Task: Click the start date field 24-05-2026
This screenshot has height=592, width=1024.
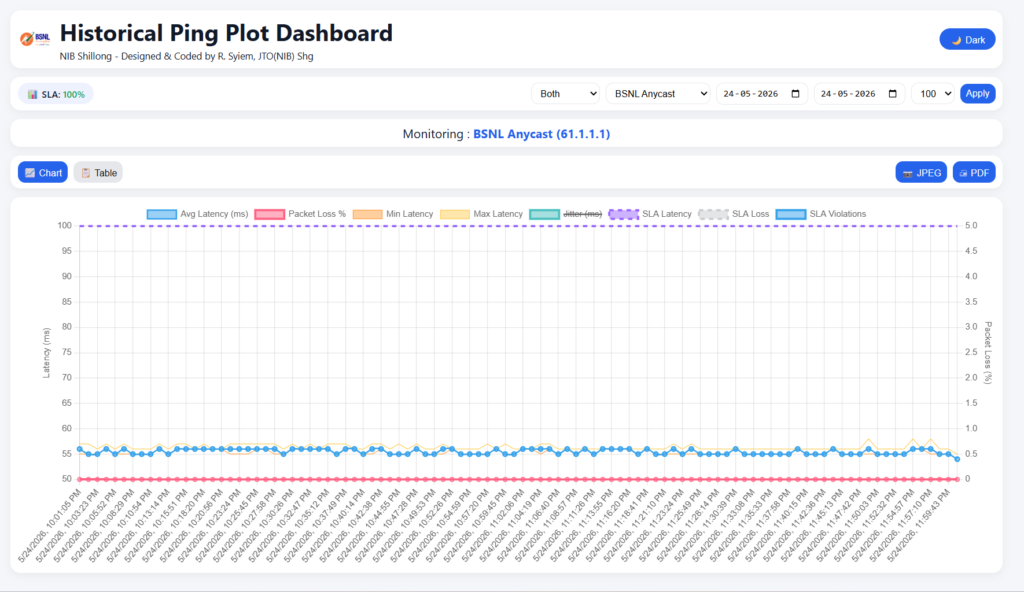Action: 762,93
